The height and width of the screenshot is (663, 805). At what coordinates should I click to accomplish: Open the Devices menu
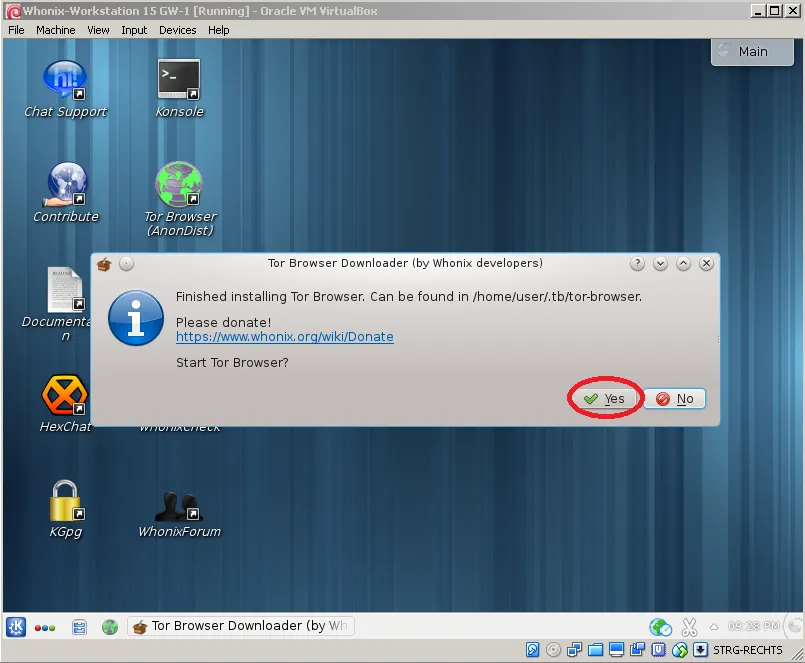178,30
